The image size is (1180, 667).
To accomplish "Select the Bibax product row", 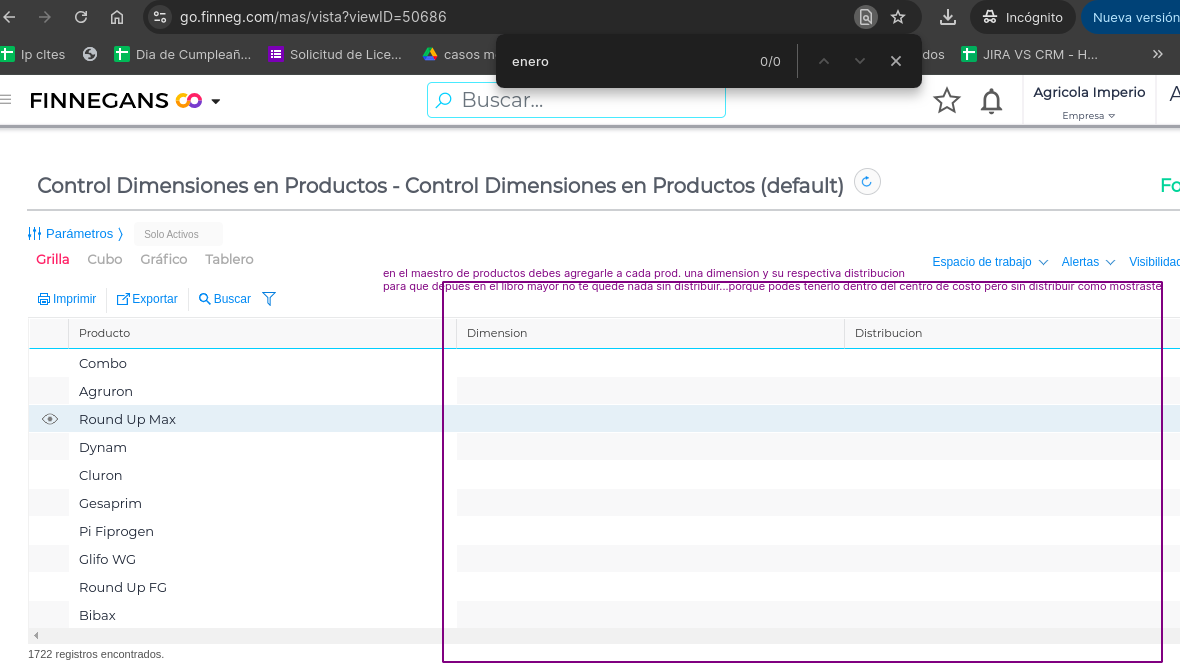I will (x=604, y=615).
